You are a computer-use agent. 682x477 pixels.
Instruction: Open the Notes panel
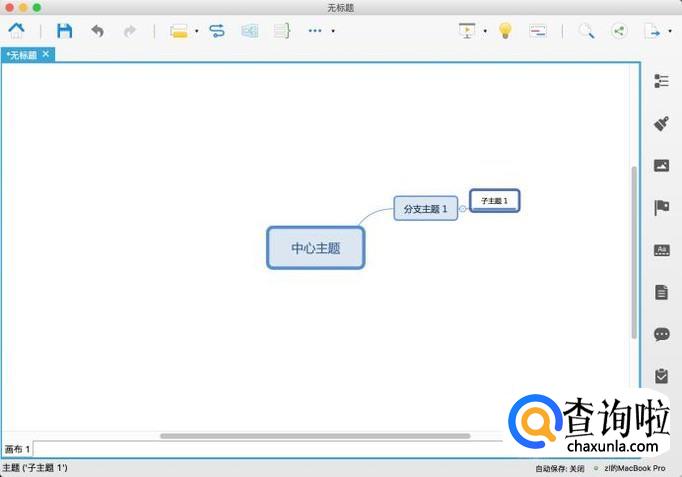tap(661, 292)
